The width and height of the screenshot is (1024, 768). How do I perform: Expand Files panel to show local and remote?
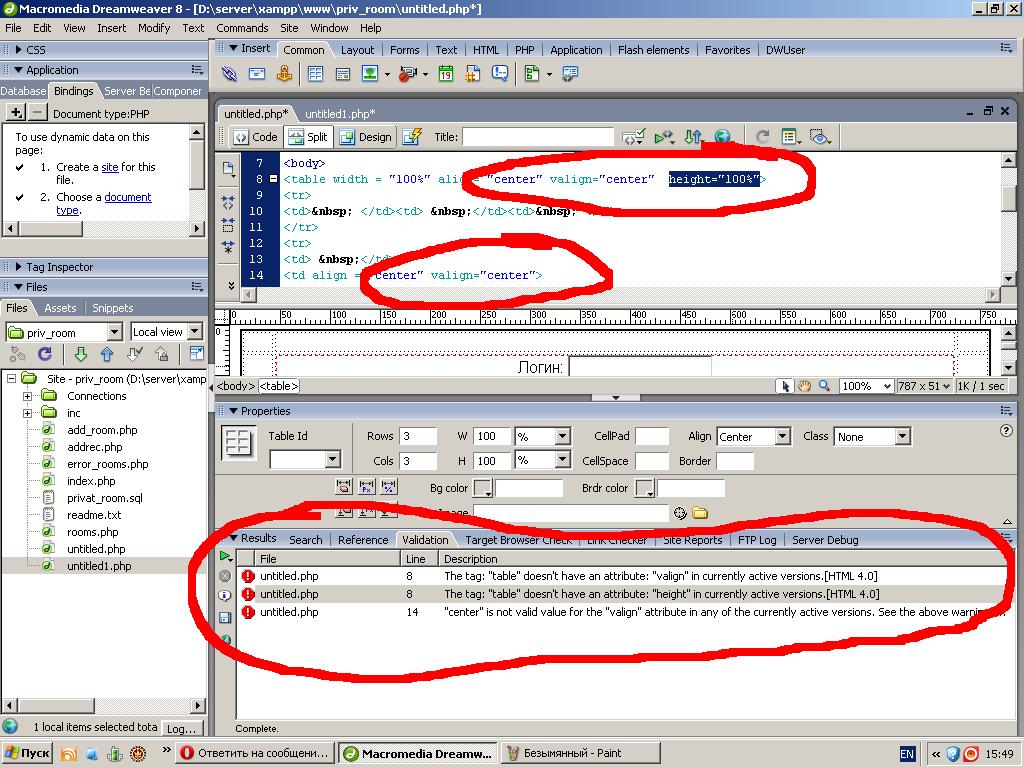[x=196, y=354]
